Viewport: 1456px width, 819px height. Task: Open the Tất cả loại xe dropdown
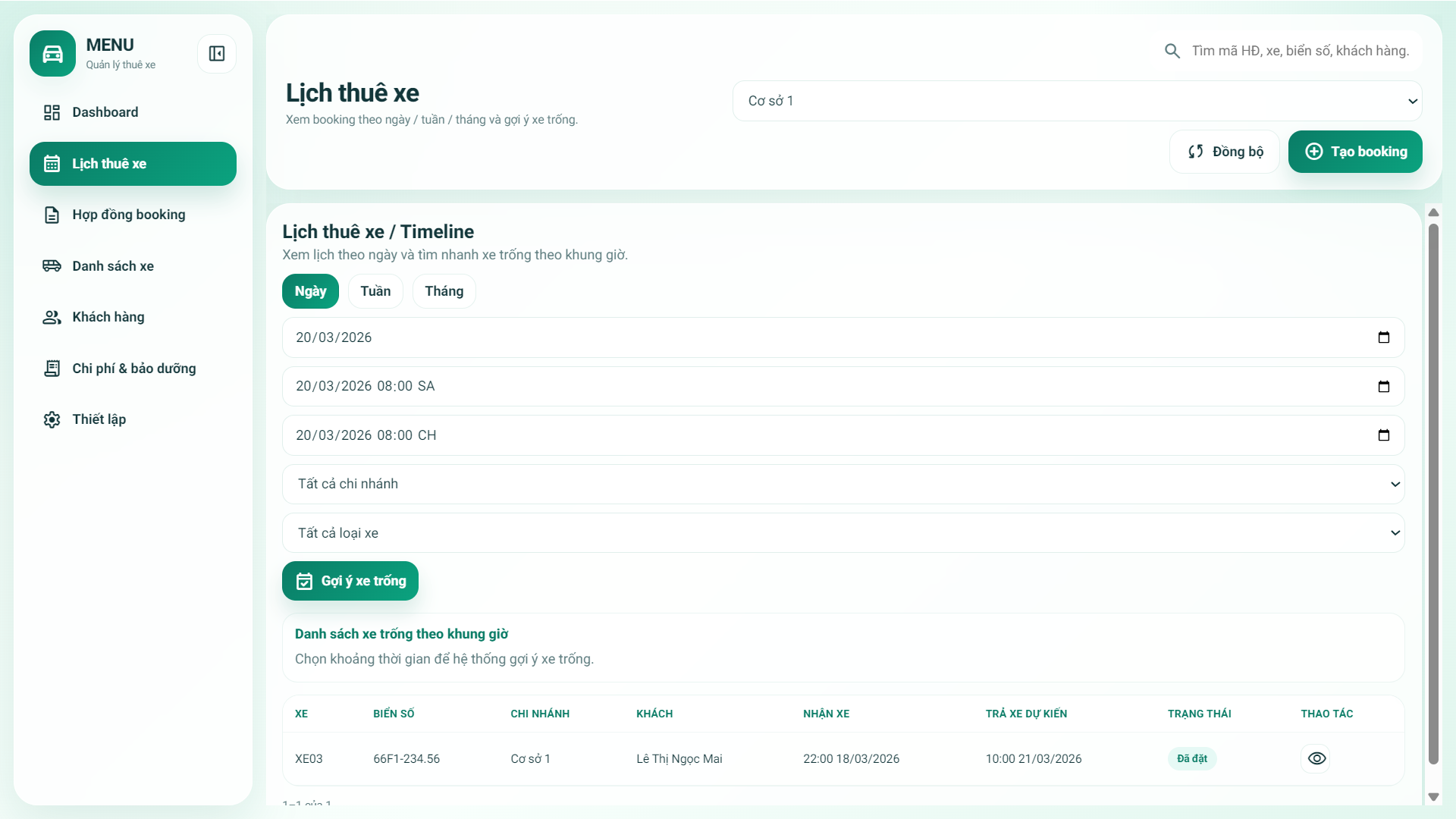tap(842, 532)
